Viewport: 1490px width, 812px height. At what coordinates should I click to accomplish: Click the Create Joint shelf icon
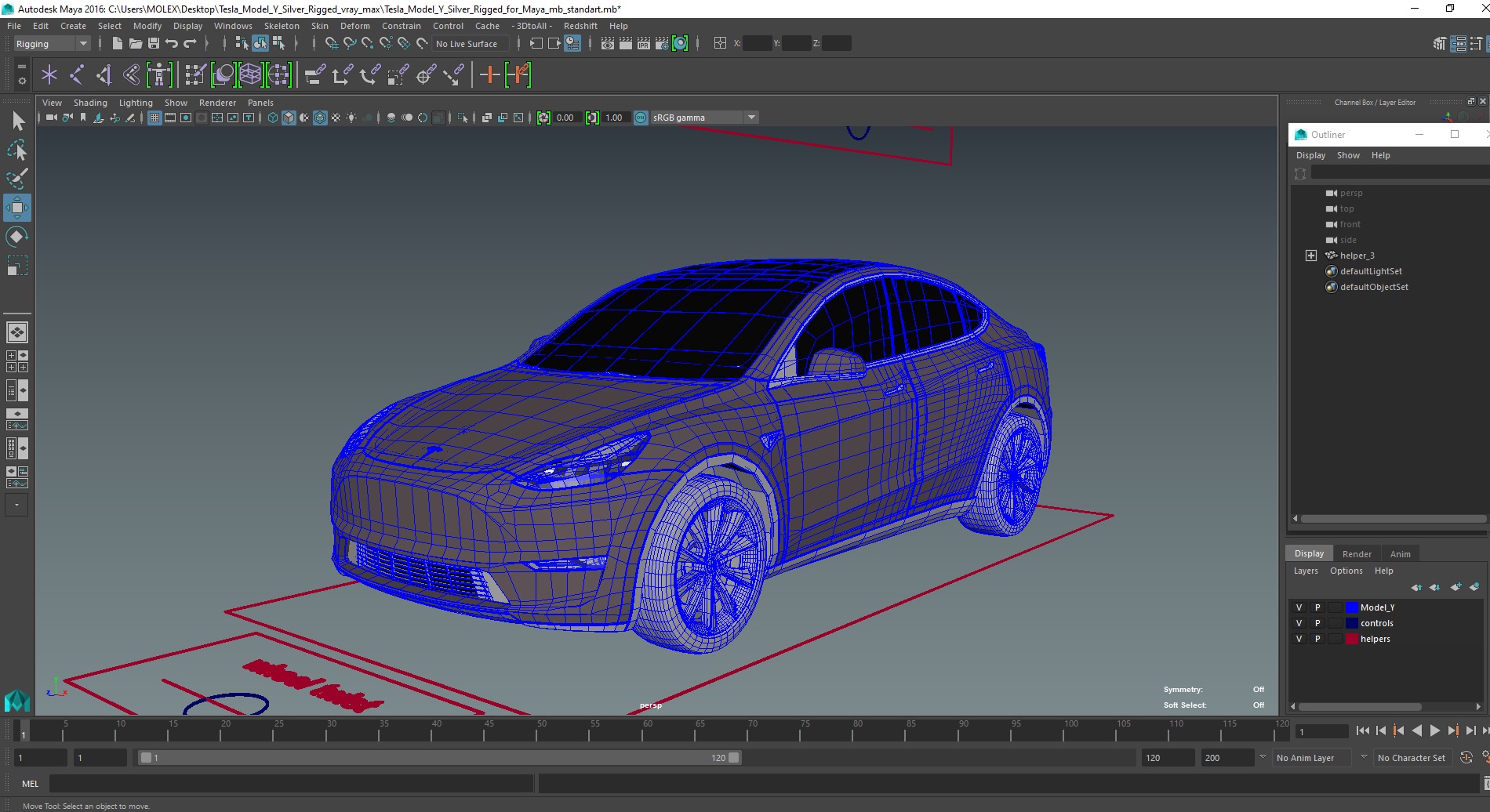click(77, 75)
